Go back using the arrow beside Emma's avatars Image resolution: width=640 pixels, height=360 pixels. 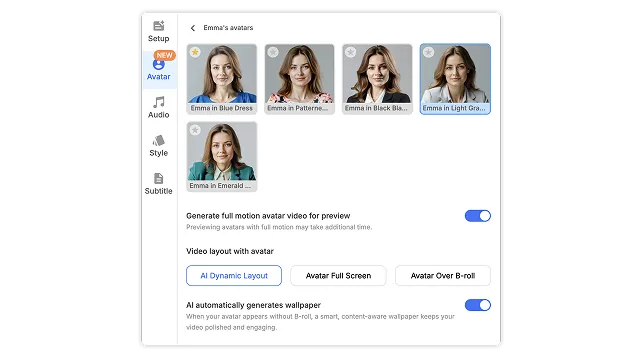tap(193, 28)
